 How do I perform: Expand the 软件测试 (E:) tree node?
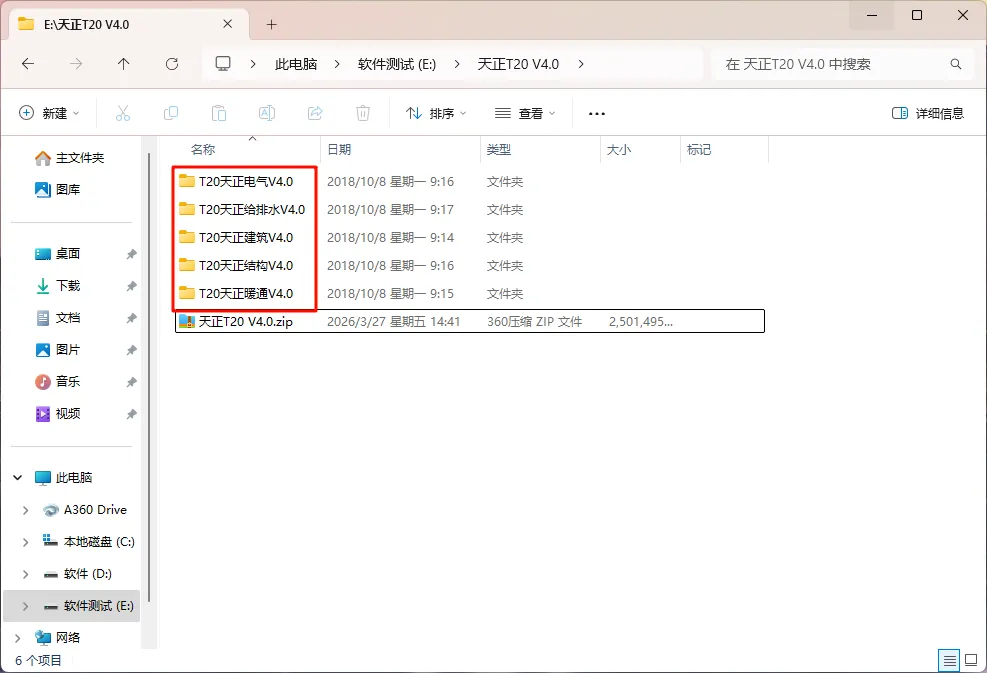[x=25, y=606]
